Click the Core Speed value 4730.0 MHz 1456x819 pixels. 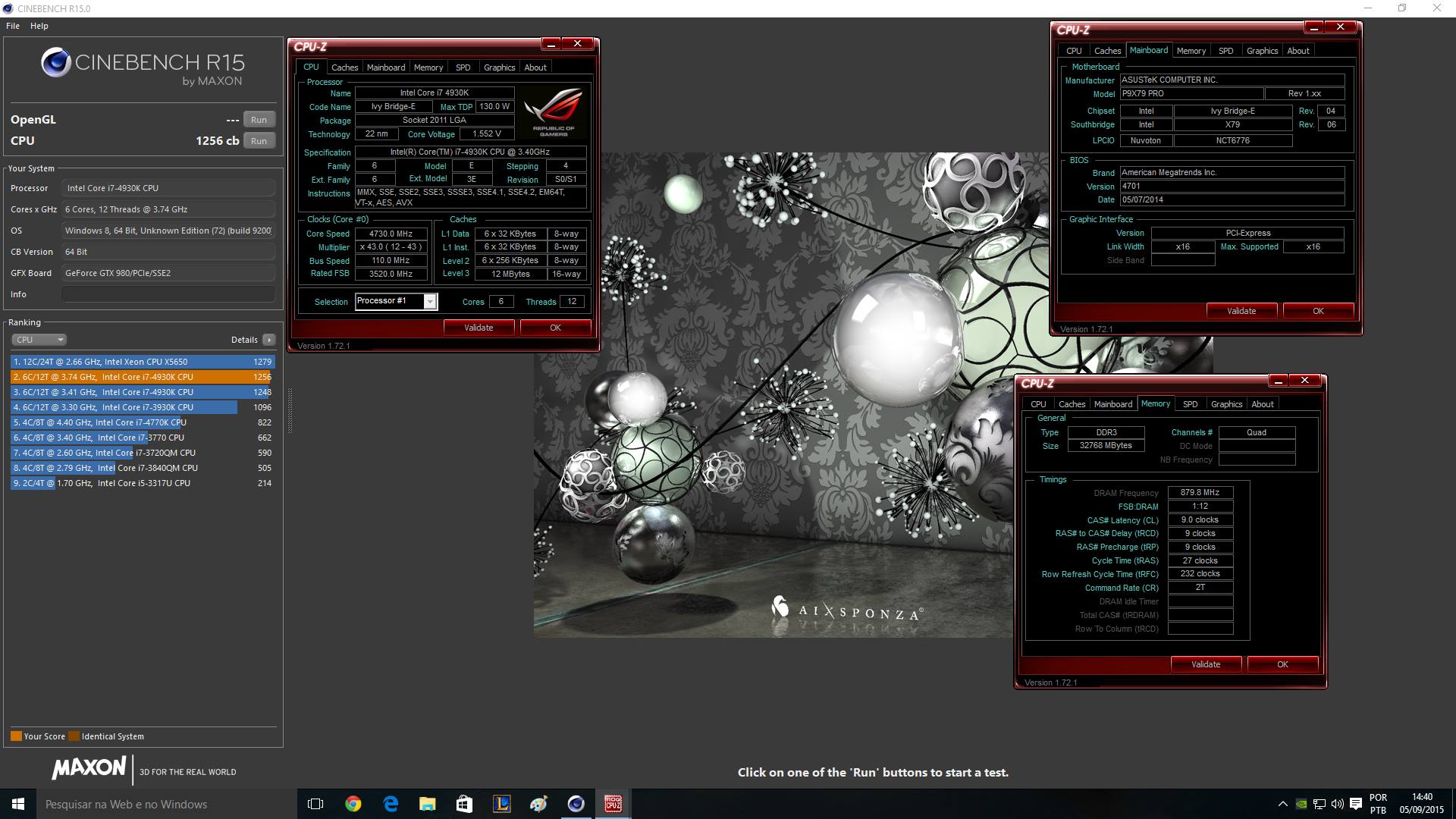click(391, 234)
